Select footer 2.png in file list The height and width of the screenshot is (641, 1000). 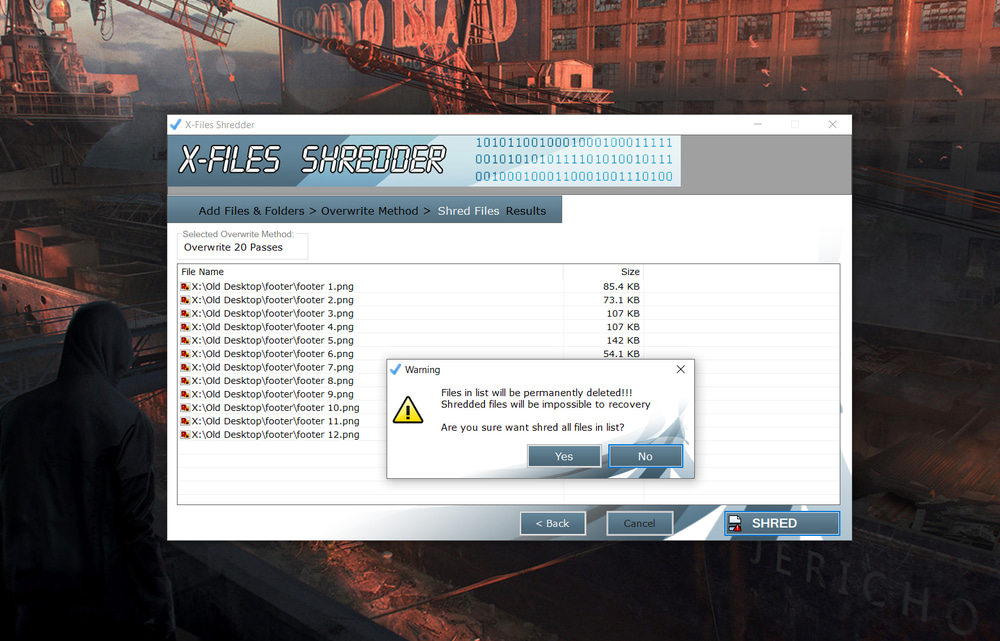pyautogui.click(x=273, y=300)
